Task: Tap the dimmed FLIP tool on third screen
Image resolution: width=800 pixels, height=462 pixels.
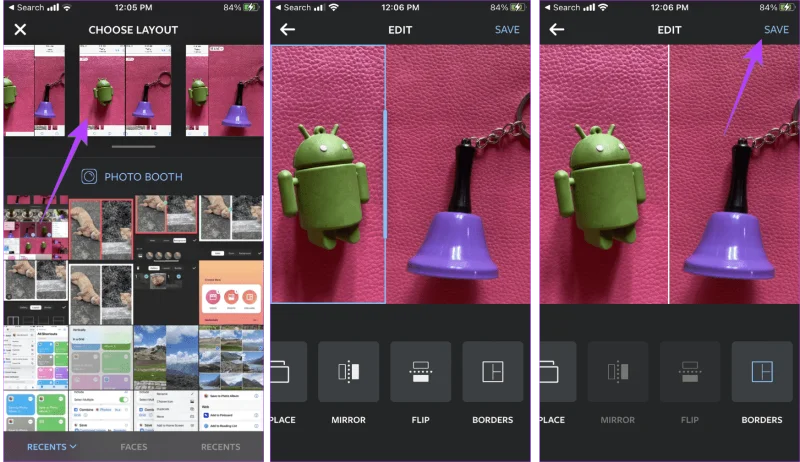Action: click(690, 372)
